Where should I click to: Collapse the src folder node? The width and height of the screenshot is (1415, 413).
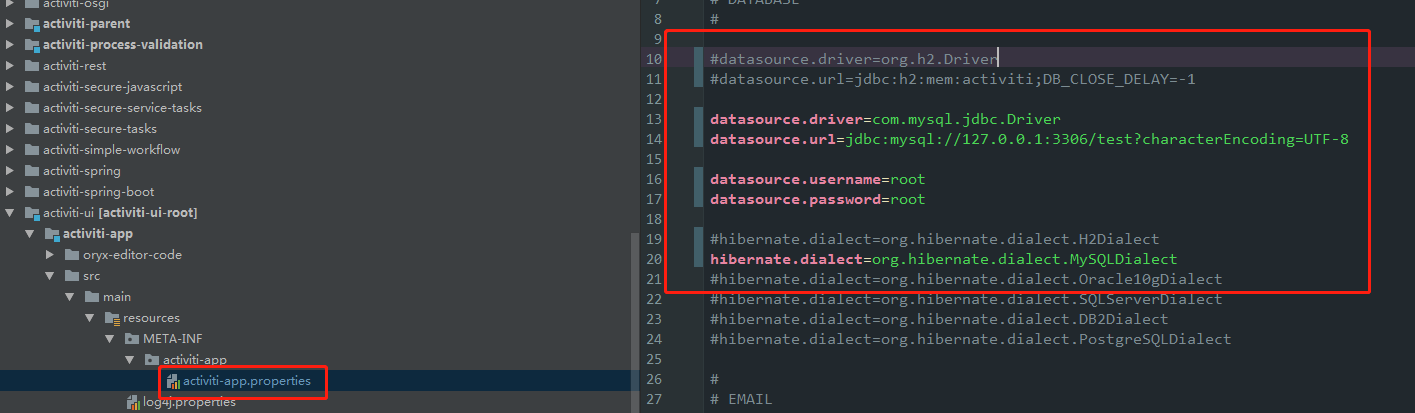(50, 276)
